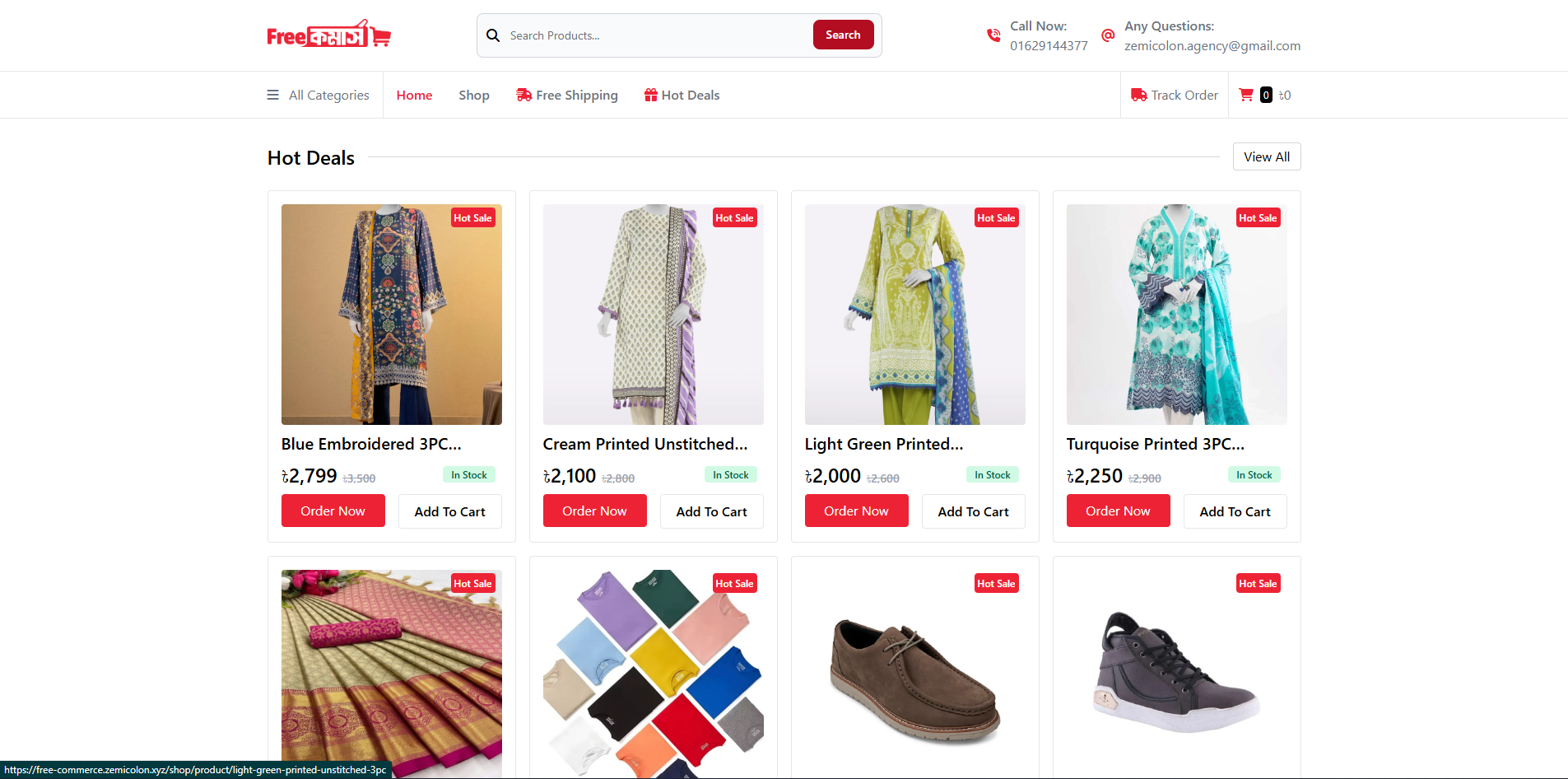Click View All hot deals

(x=1266, y=156)
